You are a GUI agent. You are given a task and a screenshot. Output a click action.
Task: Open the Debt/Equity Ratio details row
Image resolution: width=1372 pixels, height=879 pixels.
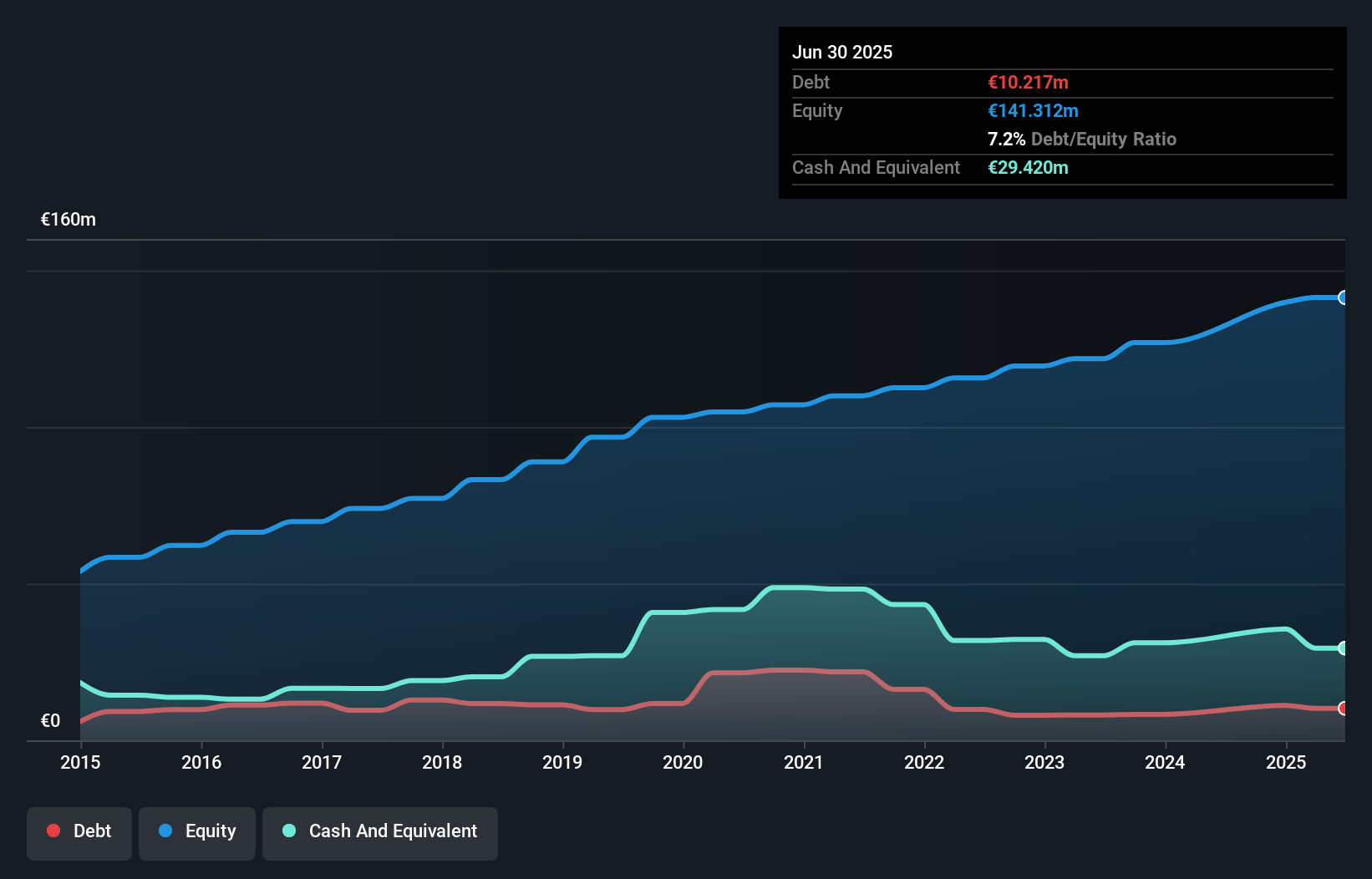click(x=1082, y=139)
